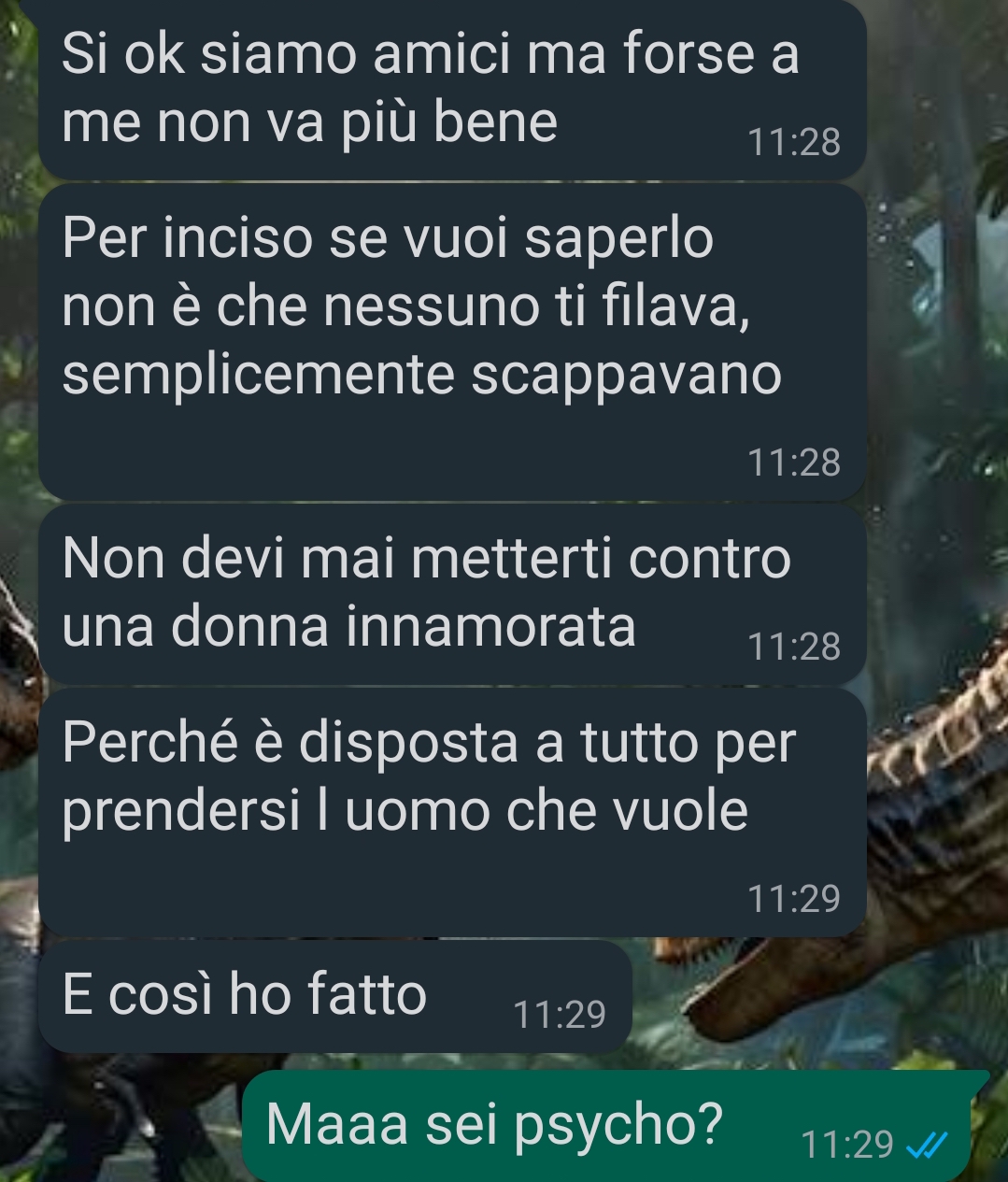Screen dimensions: 1008x1182
Task: Click the 11:28 timestamp of the "siamo amici" message
Action: tap(794, 142)
